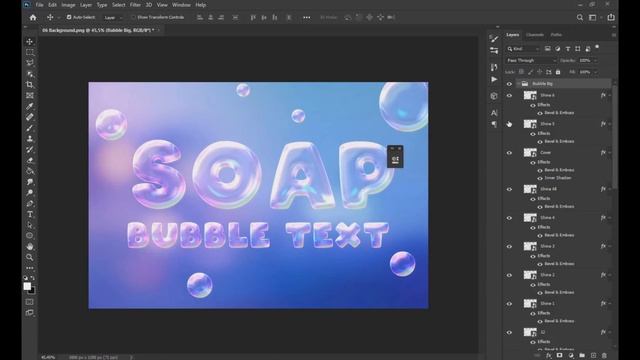Open the Auto-Select Layer dropdown
This screenshot has width=640, height=360.
pyautogui.click(x=113, y=18)
